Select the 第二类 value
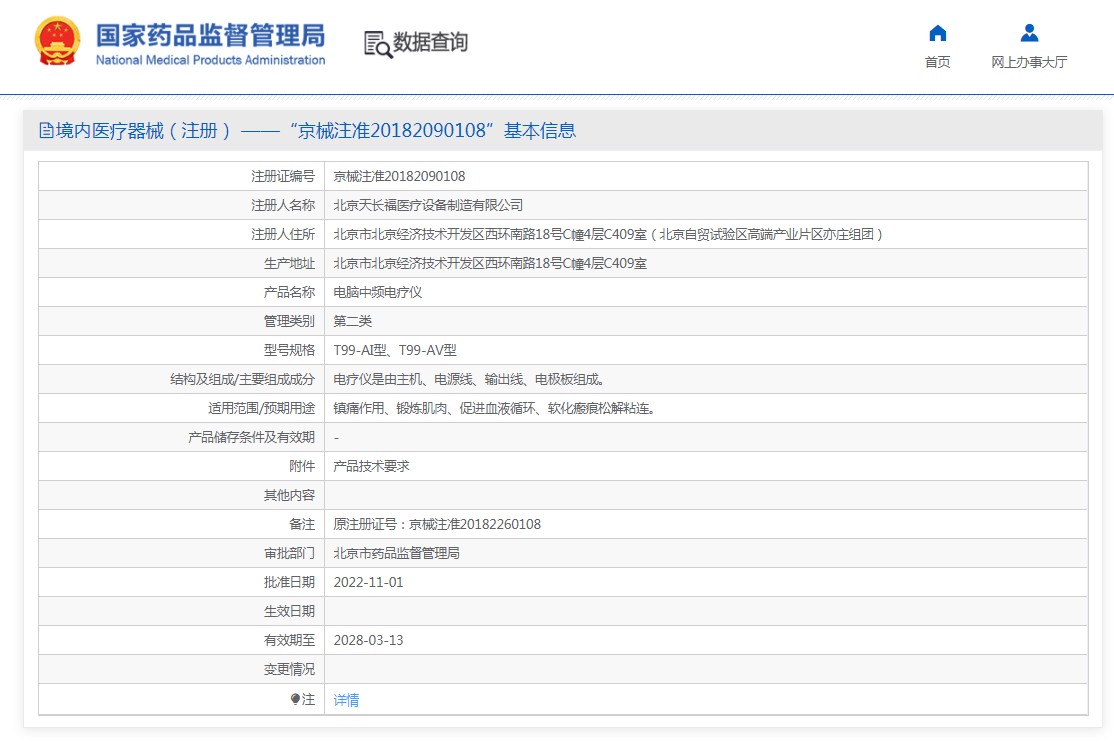This screenshot has height=745, width=1114. 352,321
